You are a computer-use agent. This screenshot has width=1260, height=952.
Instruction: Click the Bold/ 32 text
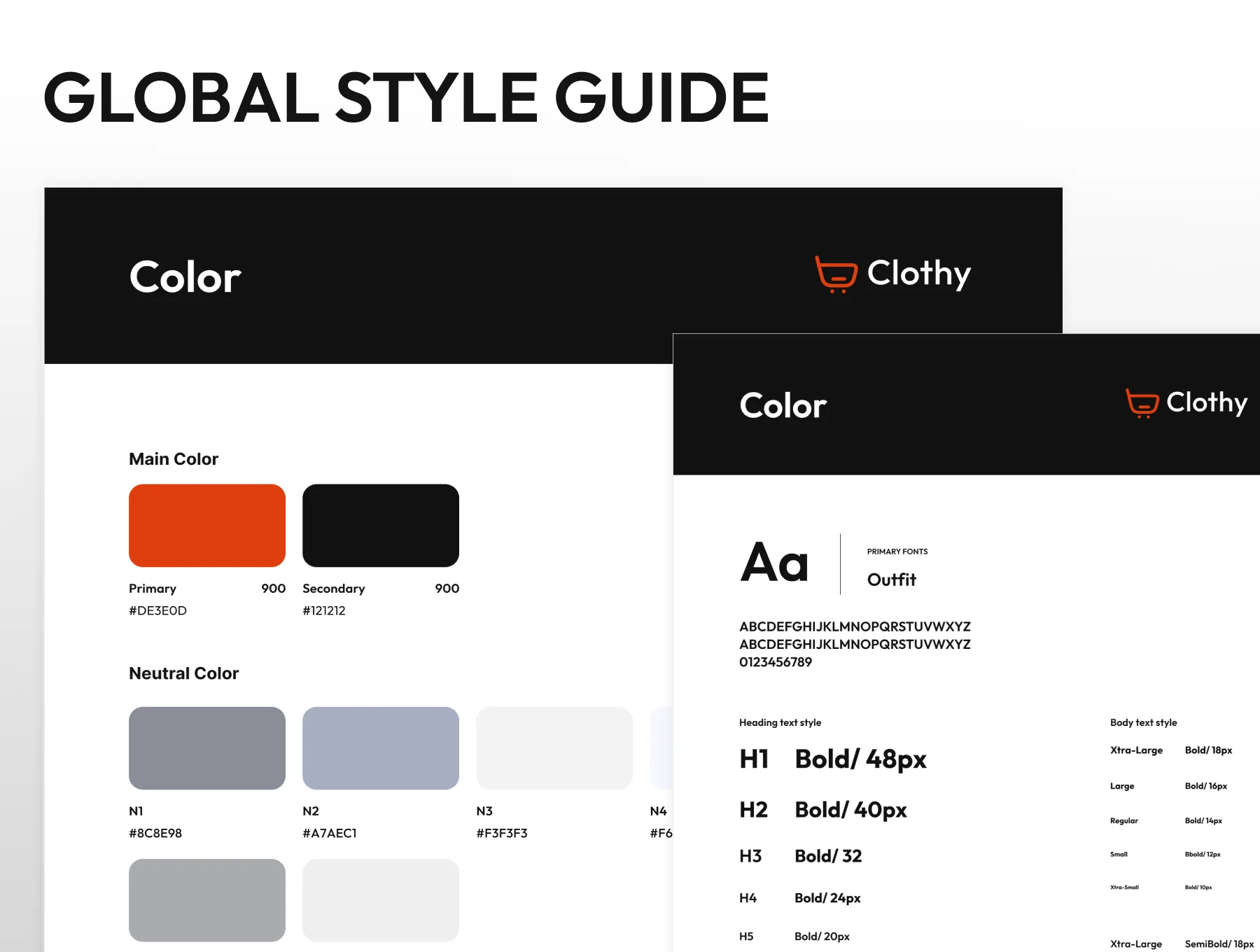[x=828, y=856]
